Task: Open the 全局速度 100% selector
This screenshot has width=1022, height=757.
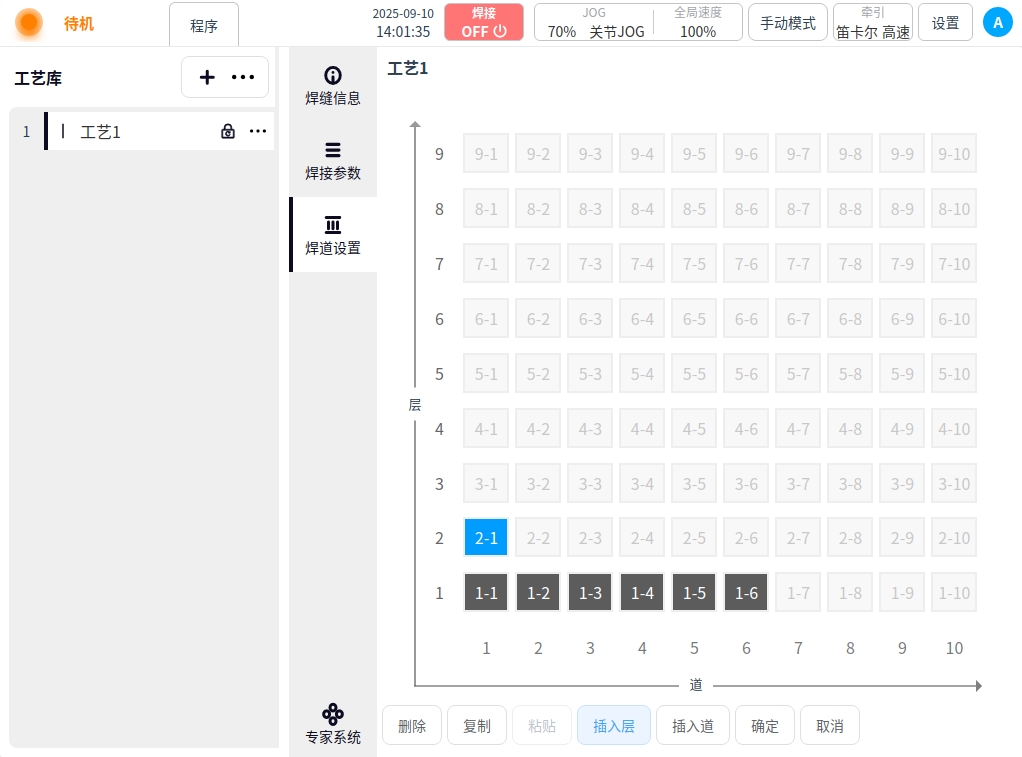Action: click(x=697, y=22)
